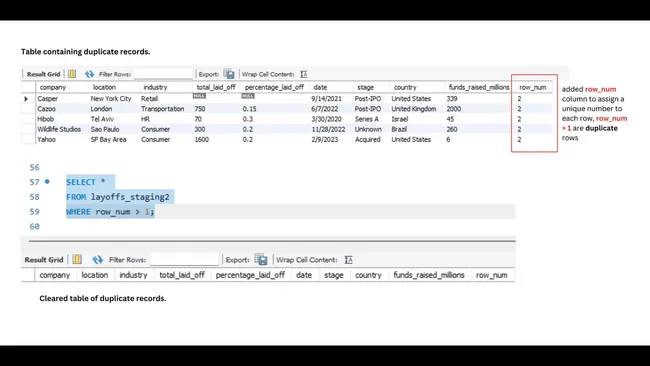Click the upper Result Grid form editor icon
The image size is (650, 366).
[x=72, y=74]
